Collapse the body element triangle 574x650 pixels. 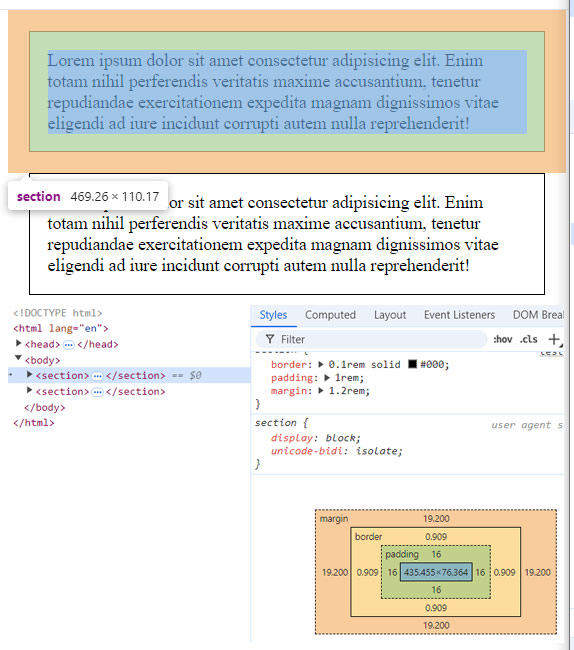[18, 359]
